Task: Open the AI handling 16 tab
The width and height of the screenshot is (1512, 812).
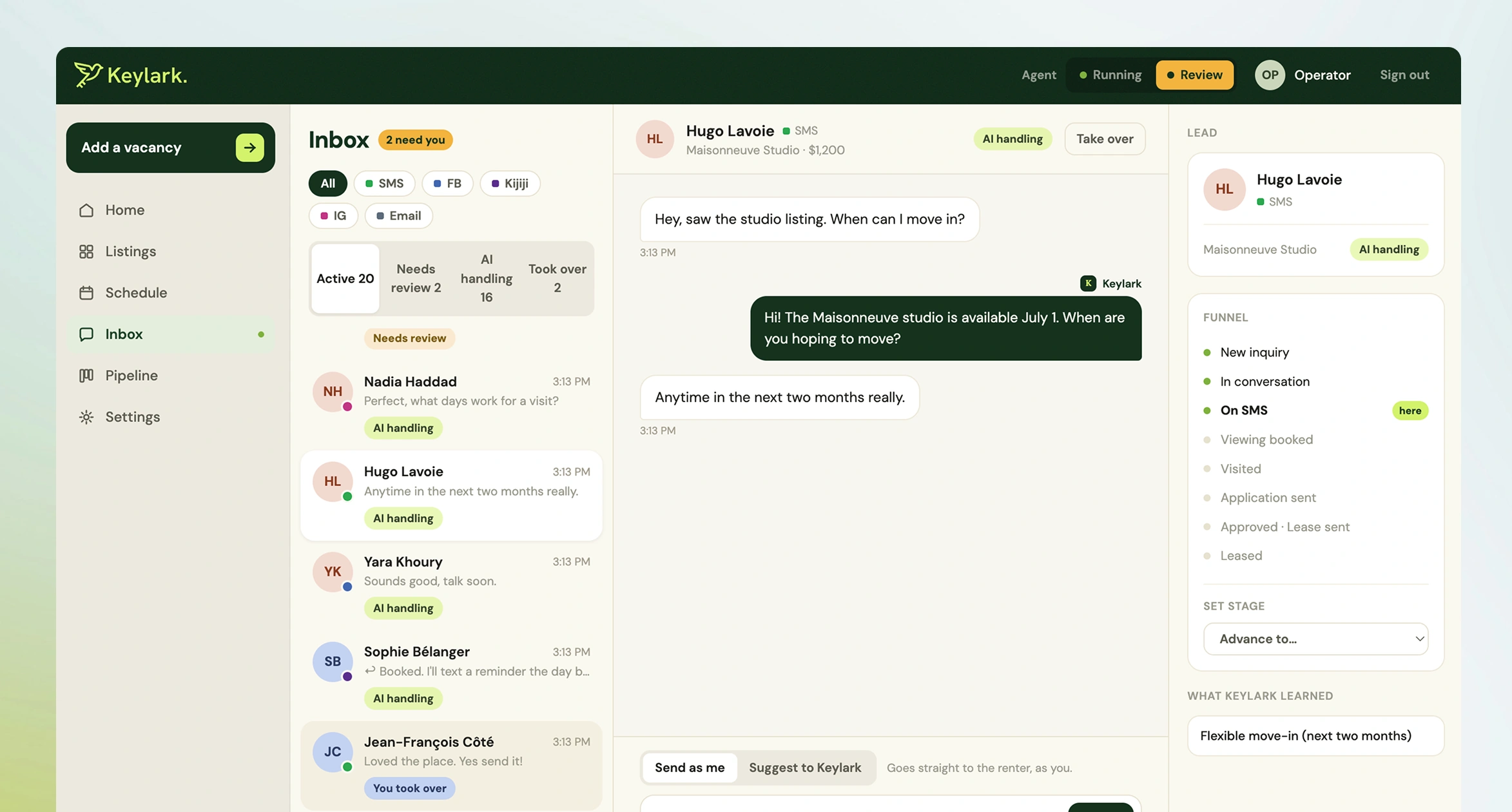Action: click(x=487, y=278)
